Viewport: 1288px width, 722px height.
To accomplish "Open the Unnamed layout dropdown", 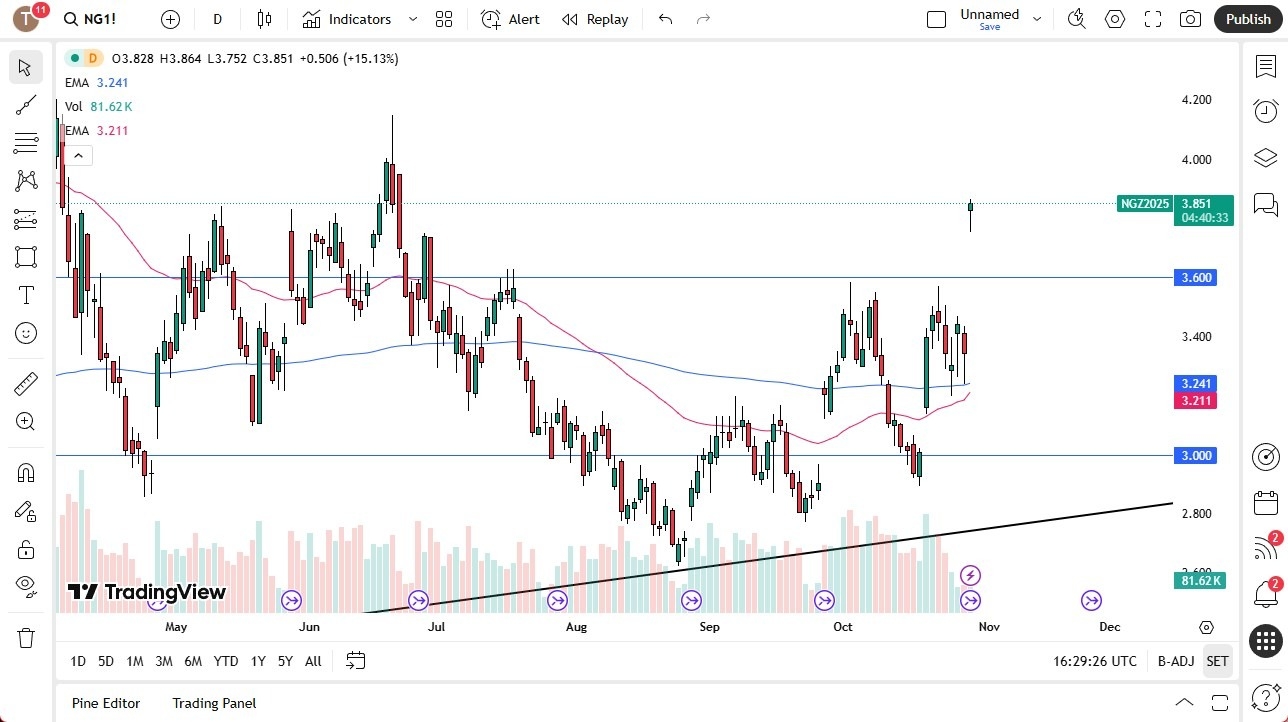I will point(1037,18).
